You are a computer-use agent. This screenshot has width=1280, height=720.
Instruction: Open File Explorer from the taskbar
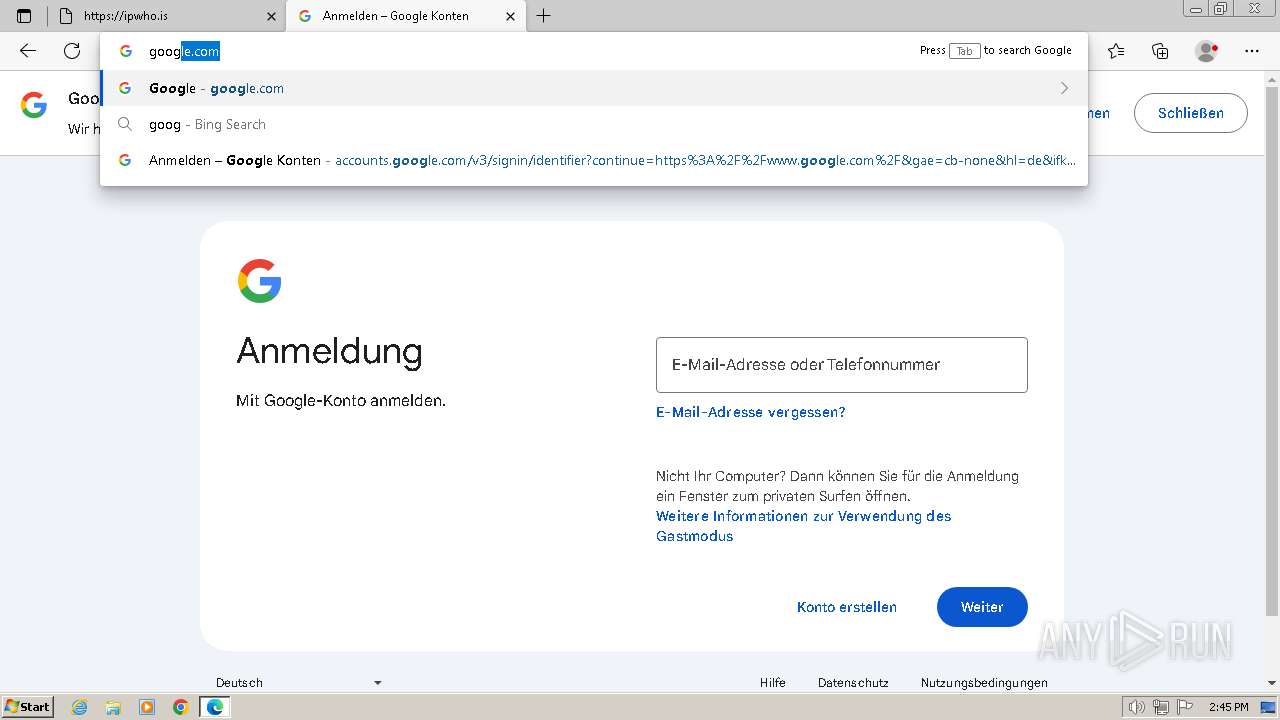113,707
